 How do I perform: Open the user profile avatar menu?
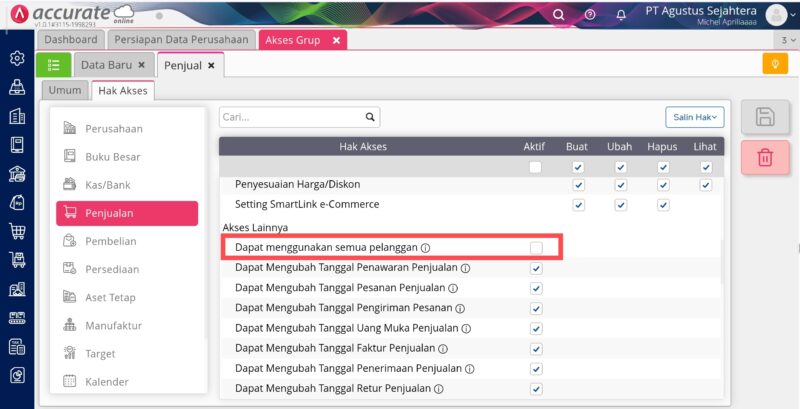(x=777, y=15)
